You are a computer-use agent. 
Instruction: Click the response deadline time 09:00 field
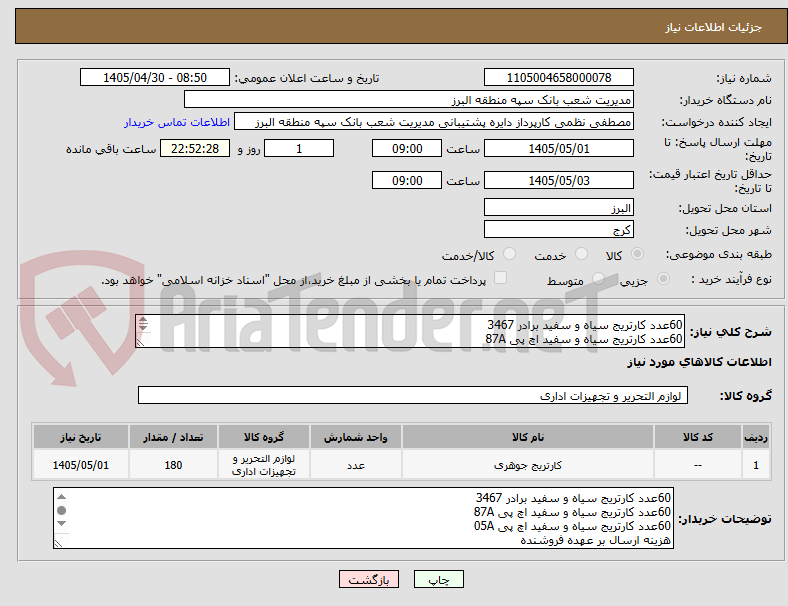point(407,149)
